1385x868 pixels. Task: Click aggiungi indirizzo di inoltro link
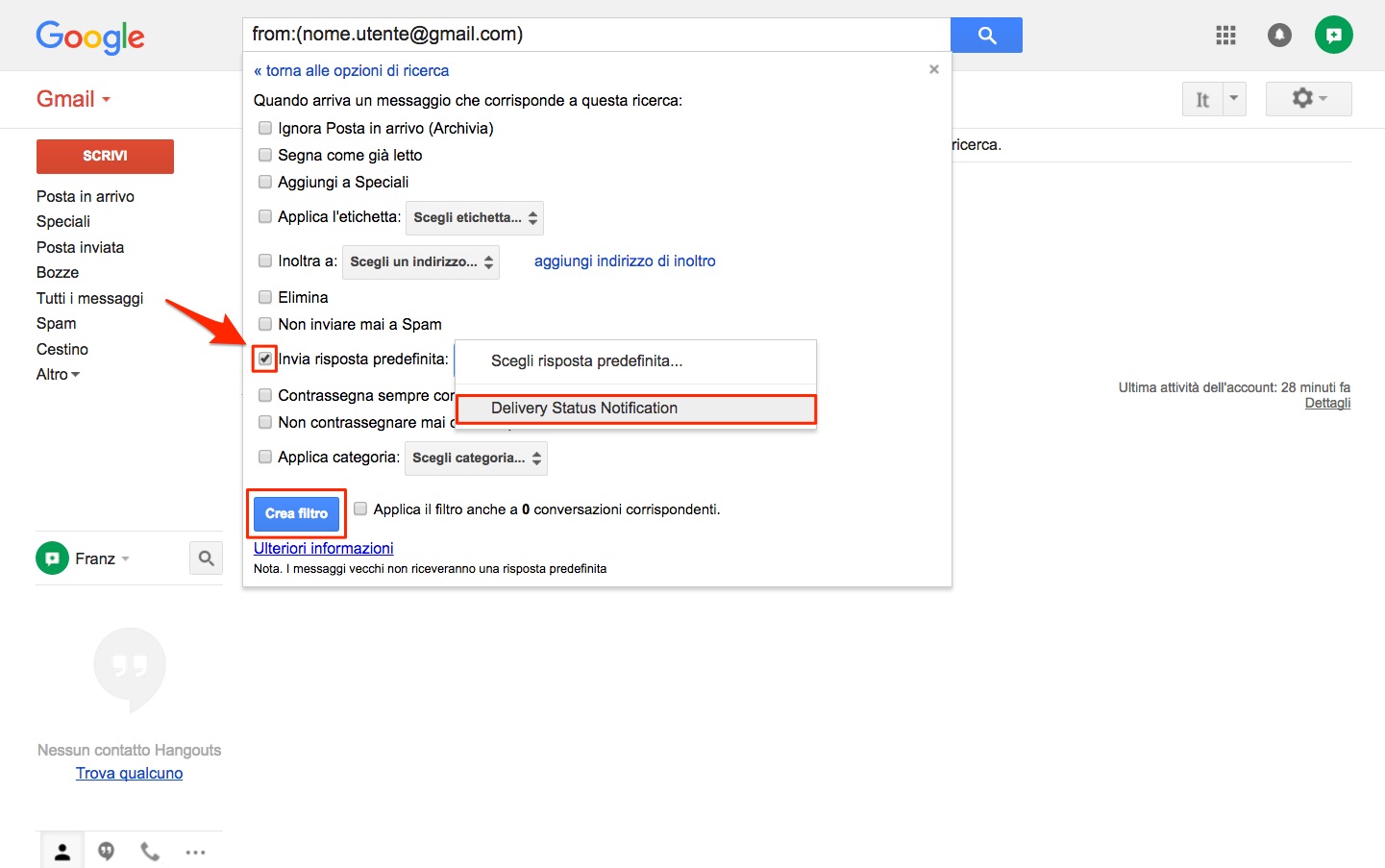[x=625, y=260]
